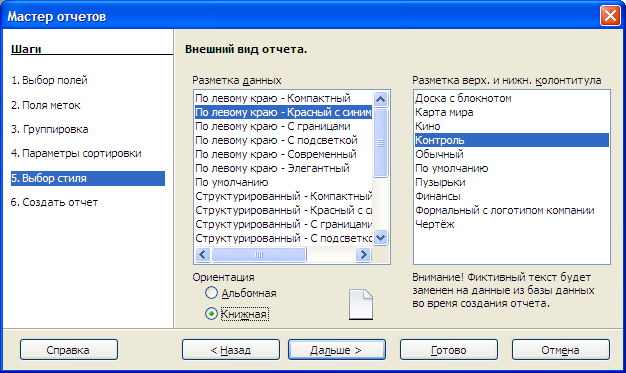Image resolution: width=626 pixels, height=373 pixels.
Task: Click the Назад button
Action: pyautogui.click(x=231, y=350)
